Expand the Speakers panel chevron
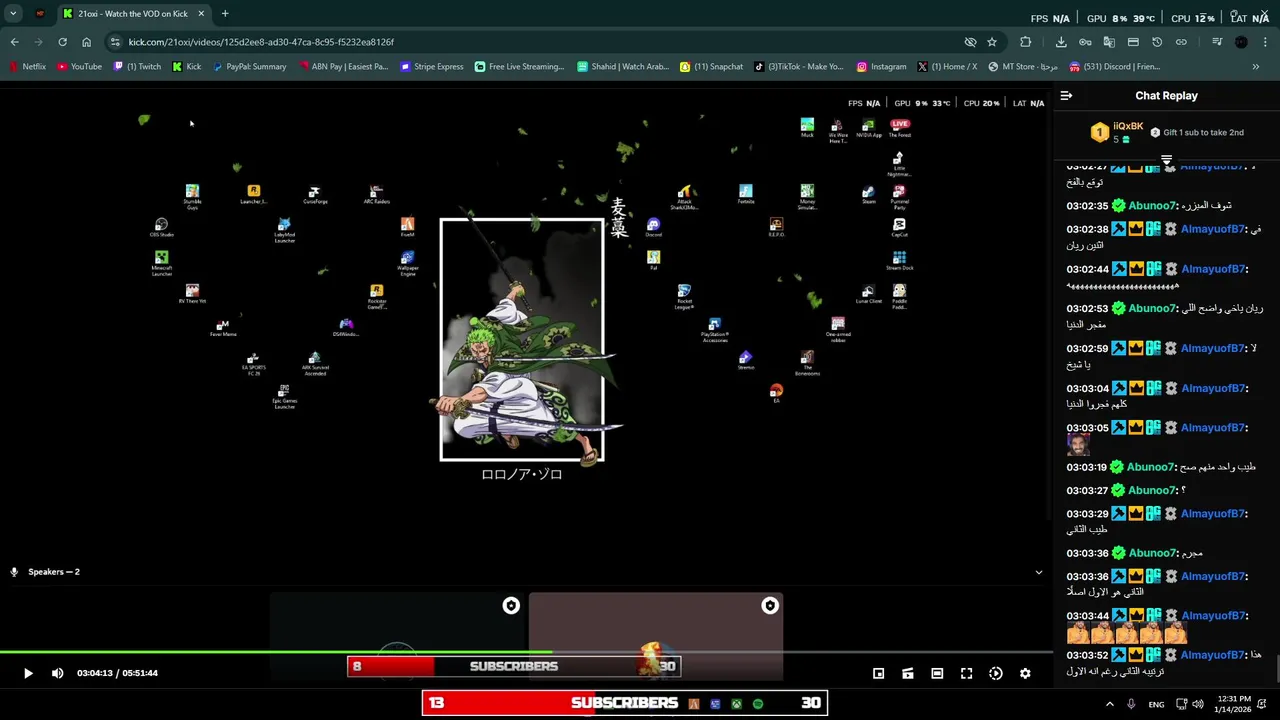 click(1038, 573)
